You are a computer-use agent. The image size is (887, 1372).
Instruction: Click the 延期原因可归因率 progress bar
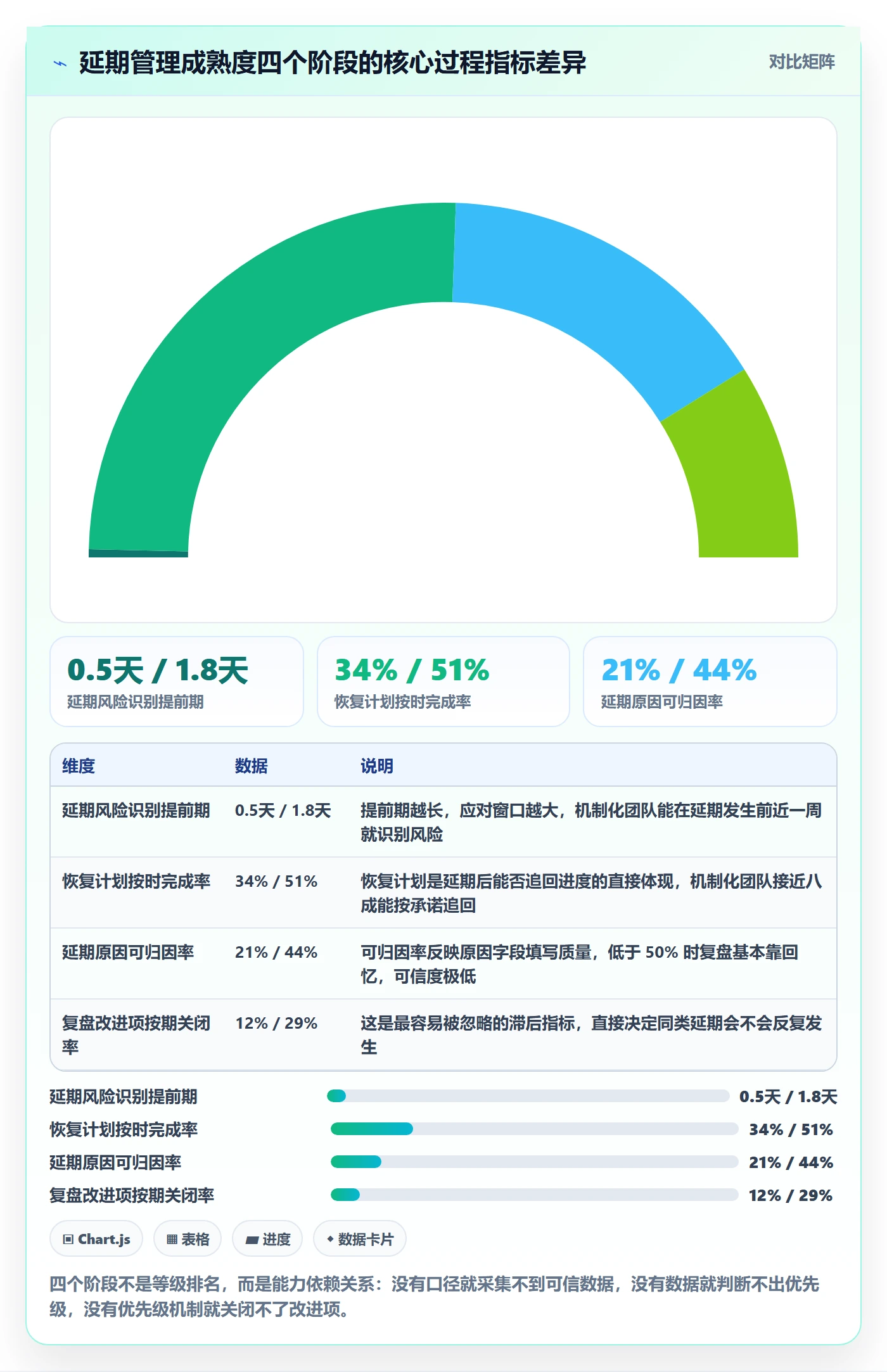tap(535, 1162)
